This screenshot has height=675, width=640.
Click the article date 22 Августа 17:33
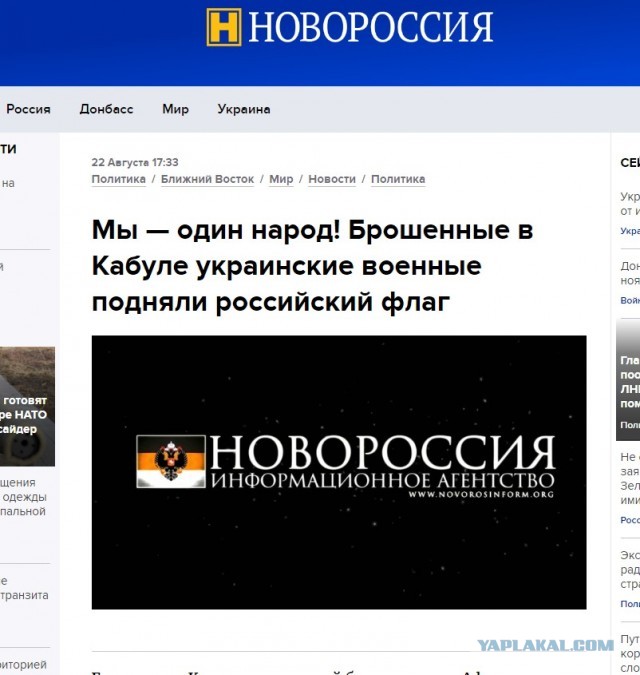click(135, 162)
